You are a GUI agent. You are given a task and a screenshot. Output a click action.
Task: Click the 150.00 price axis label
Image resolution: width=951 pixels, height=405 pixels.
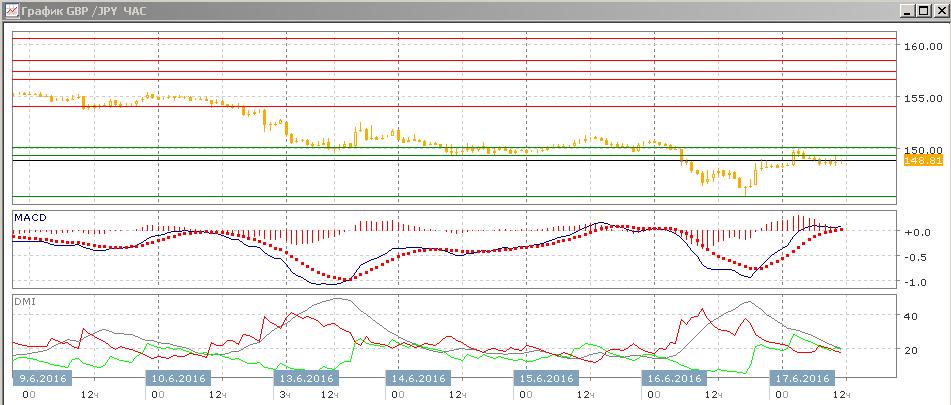923,150
